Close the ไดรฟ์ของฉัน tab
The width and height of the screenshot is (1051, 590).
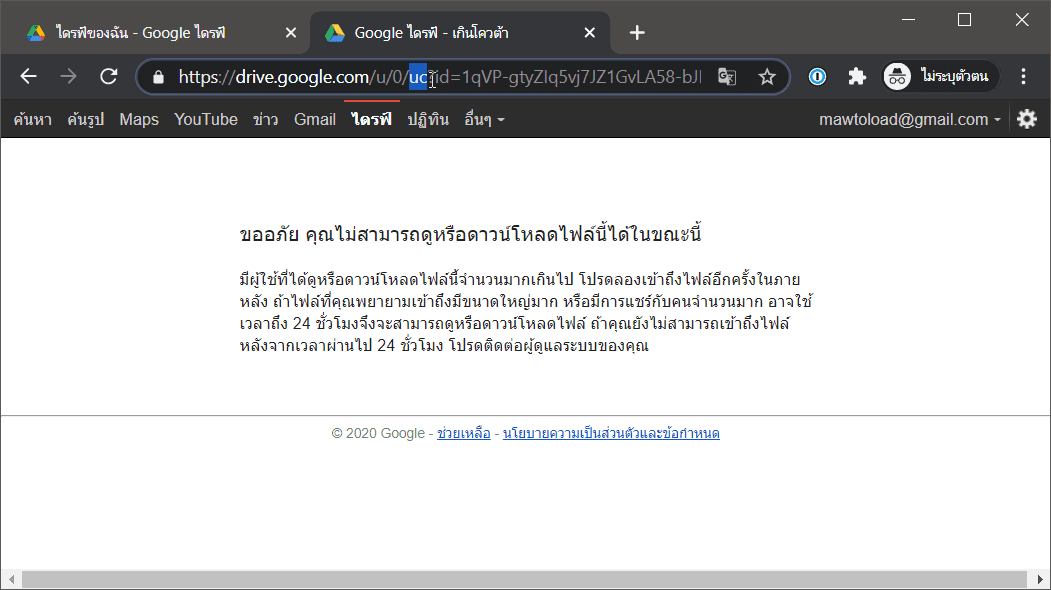(291, 33)
